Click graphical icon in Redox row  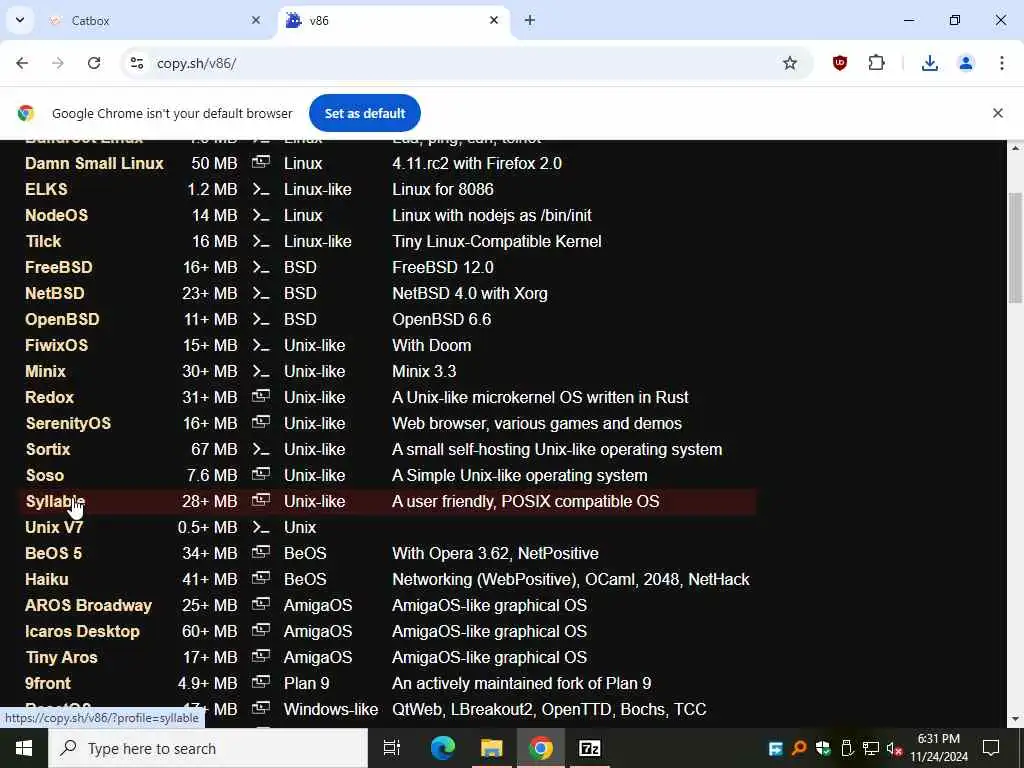261,397
